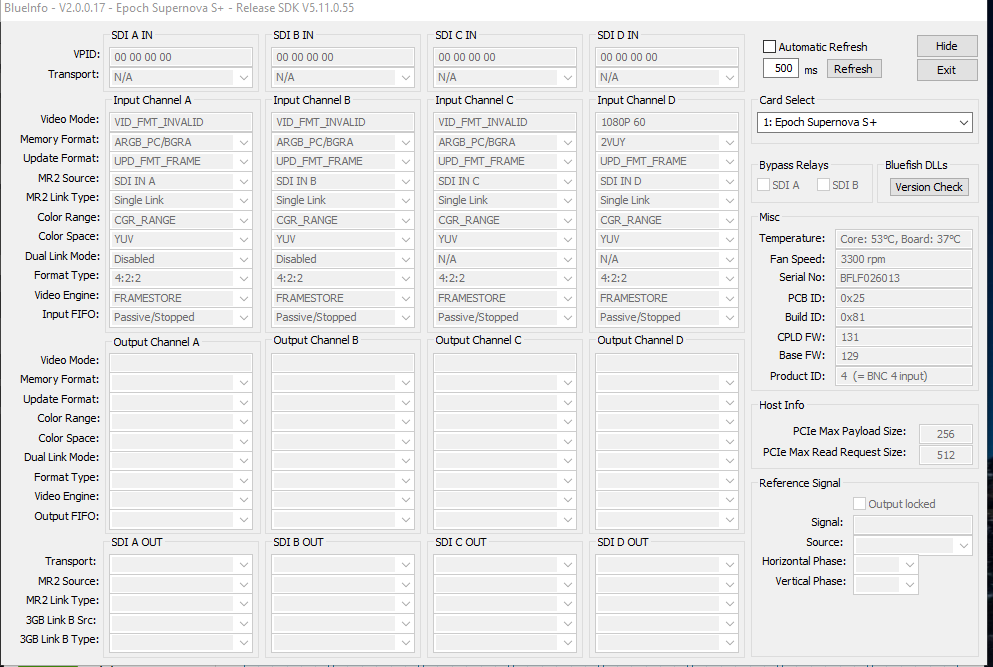993x667 pixels.
Task: Open the Horizontal Phase dropdown
Action: (908, 564)
